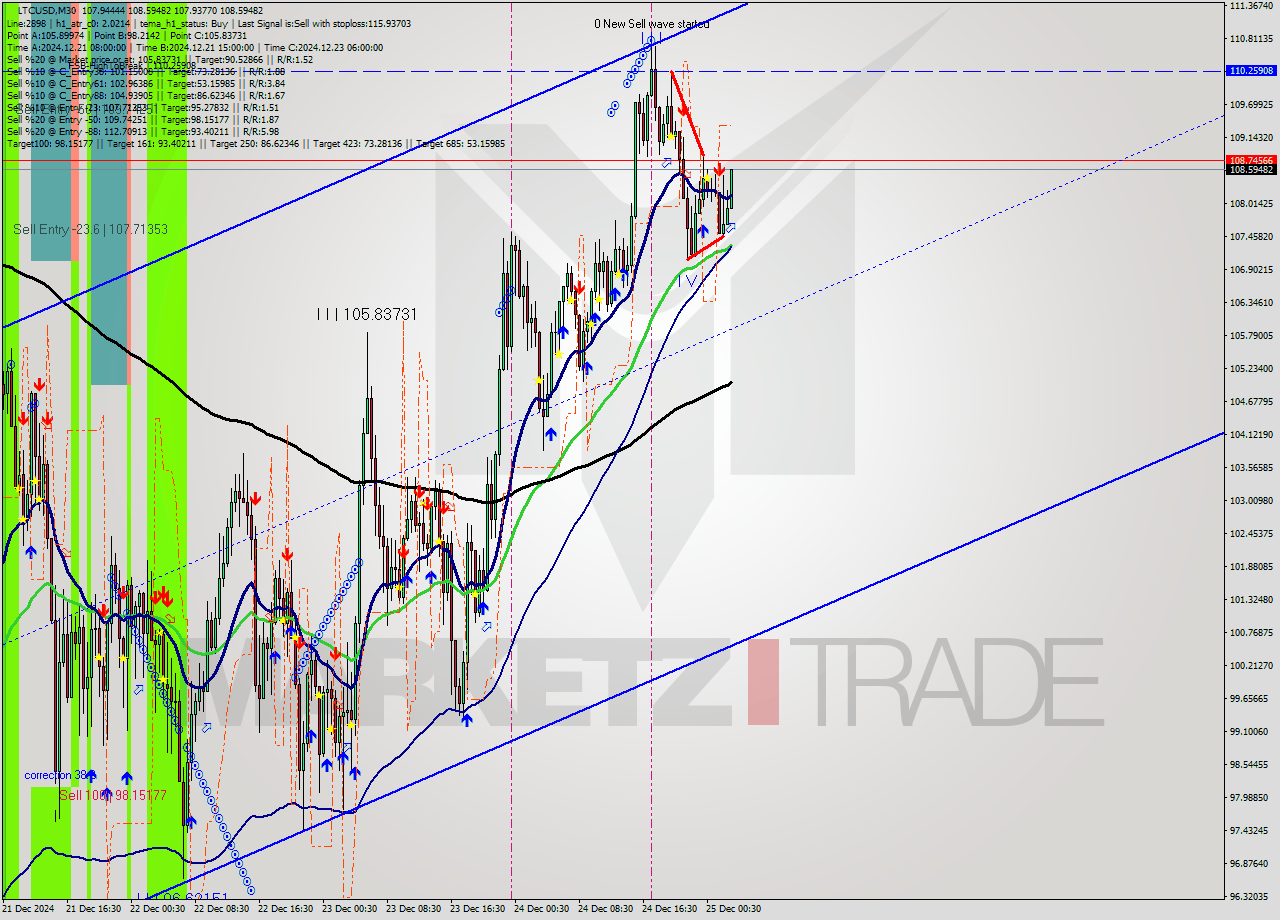Select the '23 Dec 00:30' time axis label
The image size is (1280, 920).
(x=350, y=909)
